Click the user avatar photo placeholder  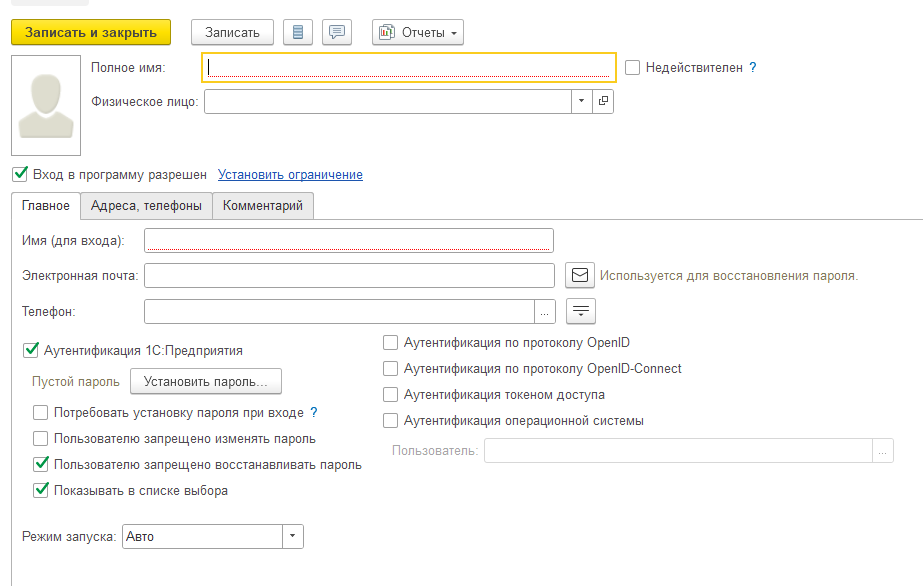(x=46, y=105)
